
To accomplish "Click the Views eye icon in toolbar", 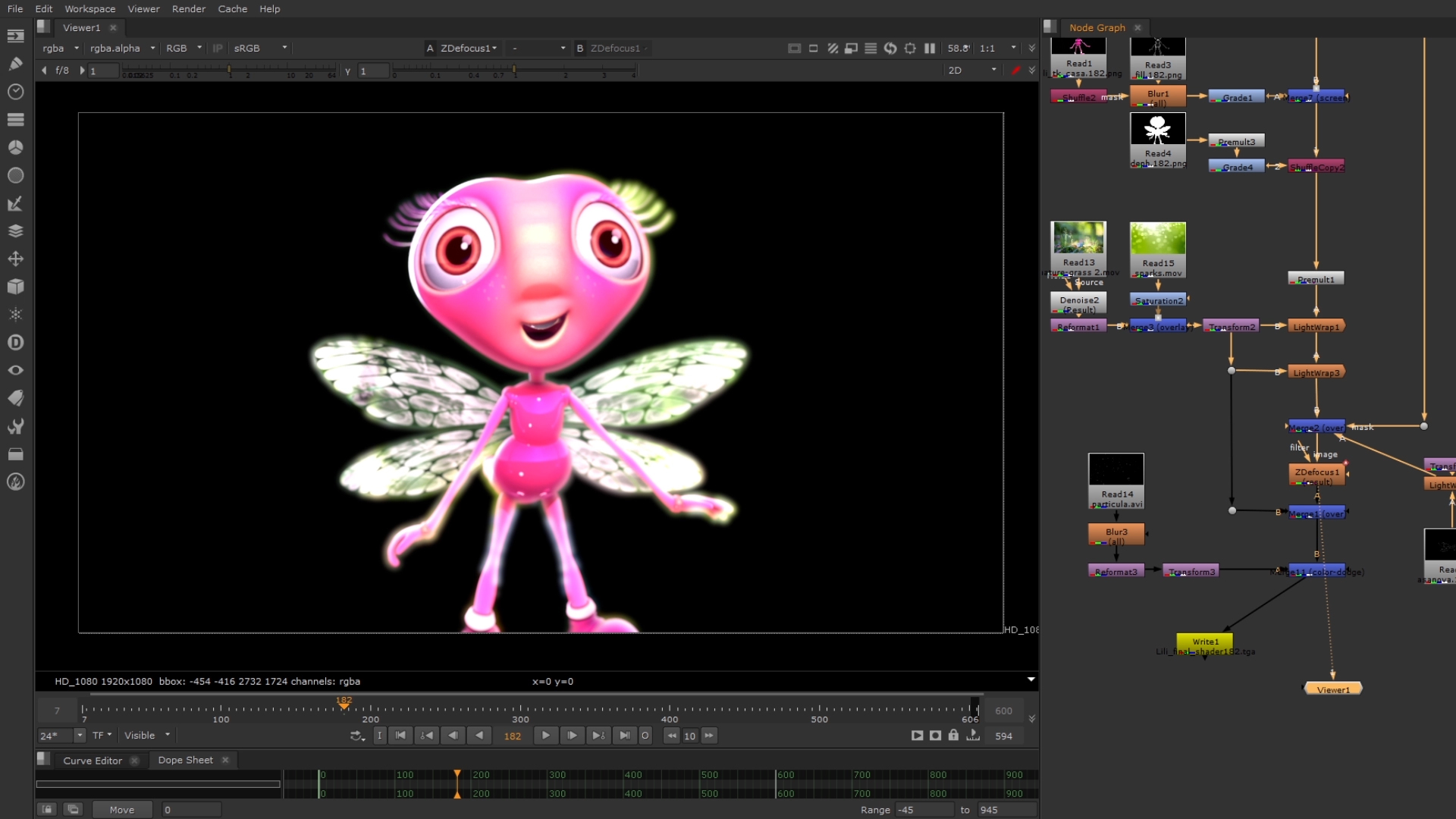I will (15, 370).
